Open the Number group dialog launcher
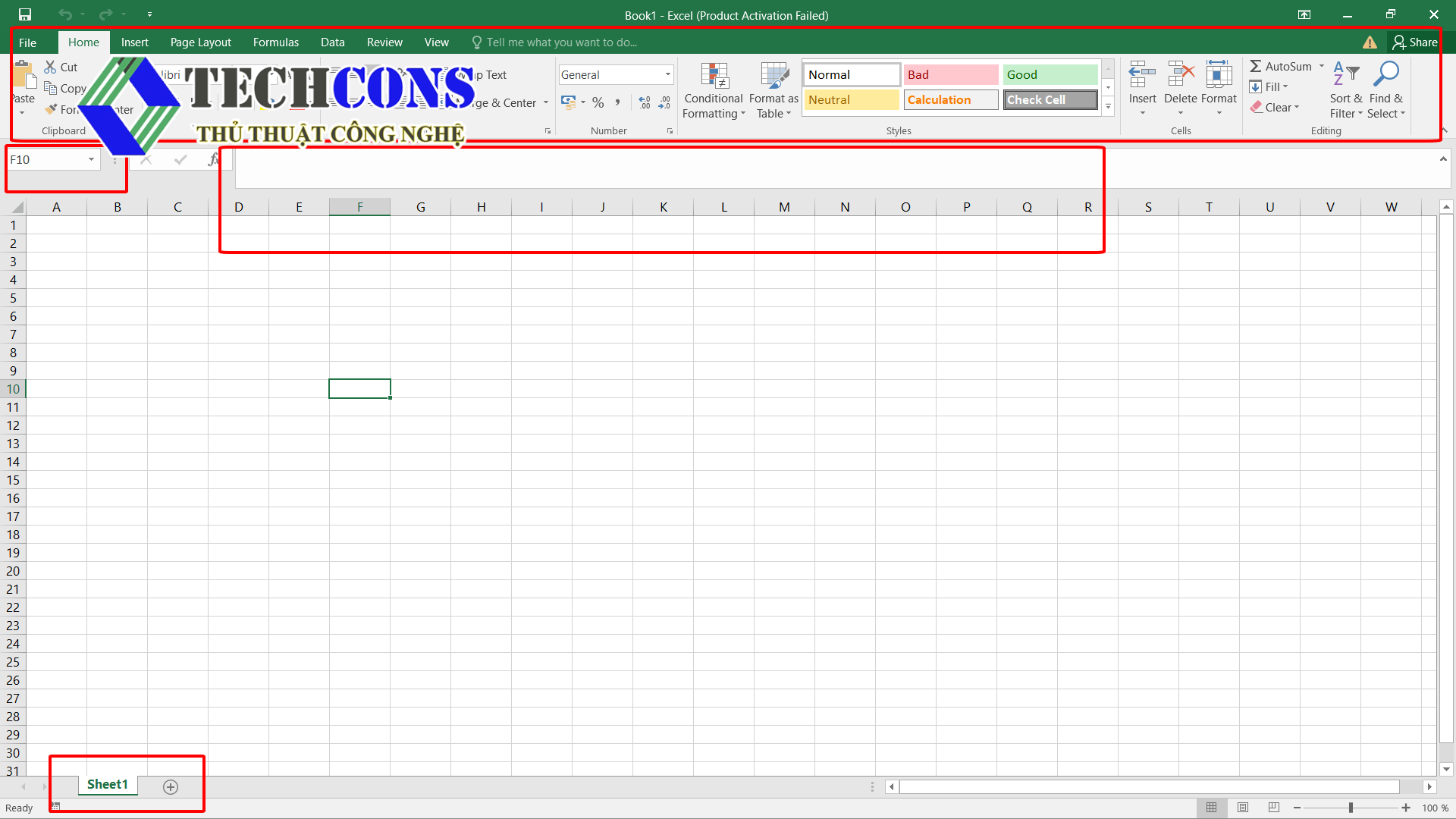The height and width of the screenshot is (819, 1456). pos(670,131)
